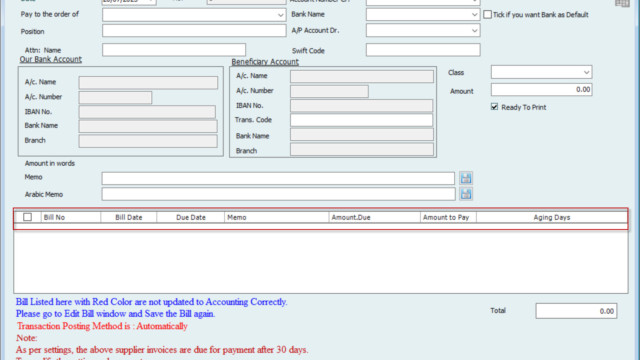Image resolution: width=640 pixels, height=360 pixels.
Task: Click the A/c. Number field under Beneficiary Account
Action: [x=329, y=91]
